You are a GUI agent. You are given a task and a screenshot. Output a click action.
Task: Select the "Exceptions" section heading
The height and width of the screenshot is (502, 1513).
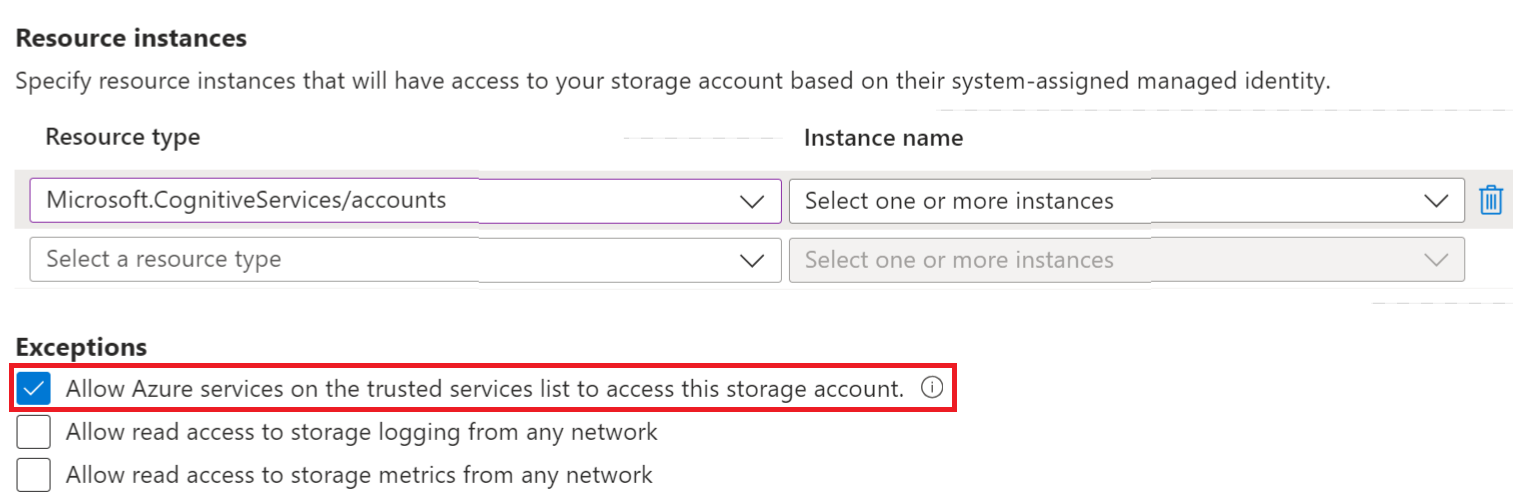click(x=81, y=347)
